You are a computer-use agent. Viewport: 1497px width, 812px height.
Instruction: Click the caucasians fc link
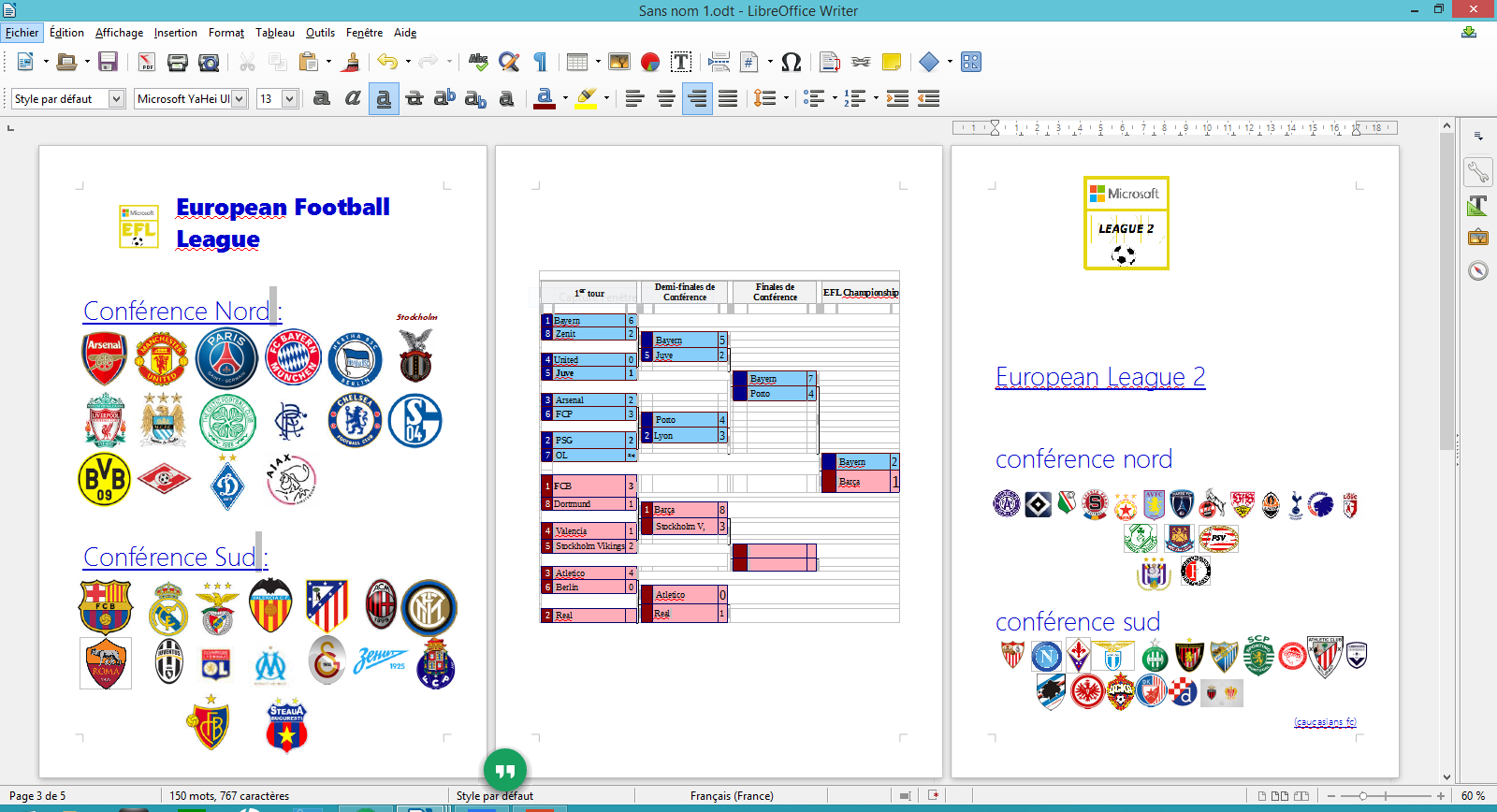1325,722
